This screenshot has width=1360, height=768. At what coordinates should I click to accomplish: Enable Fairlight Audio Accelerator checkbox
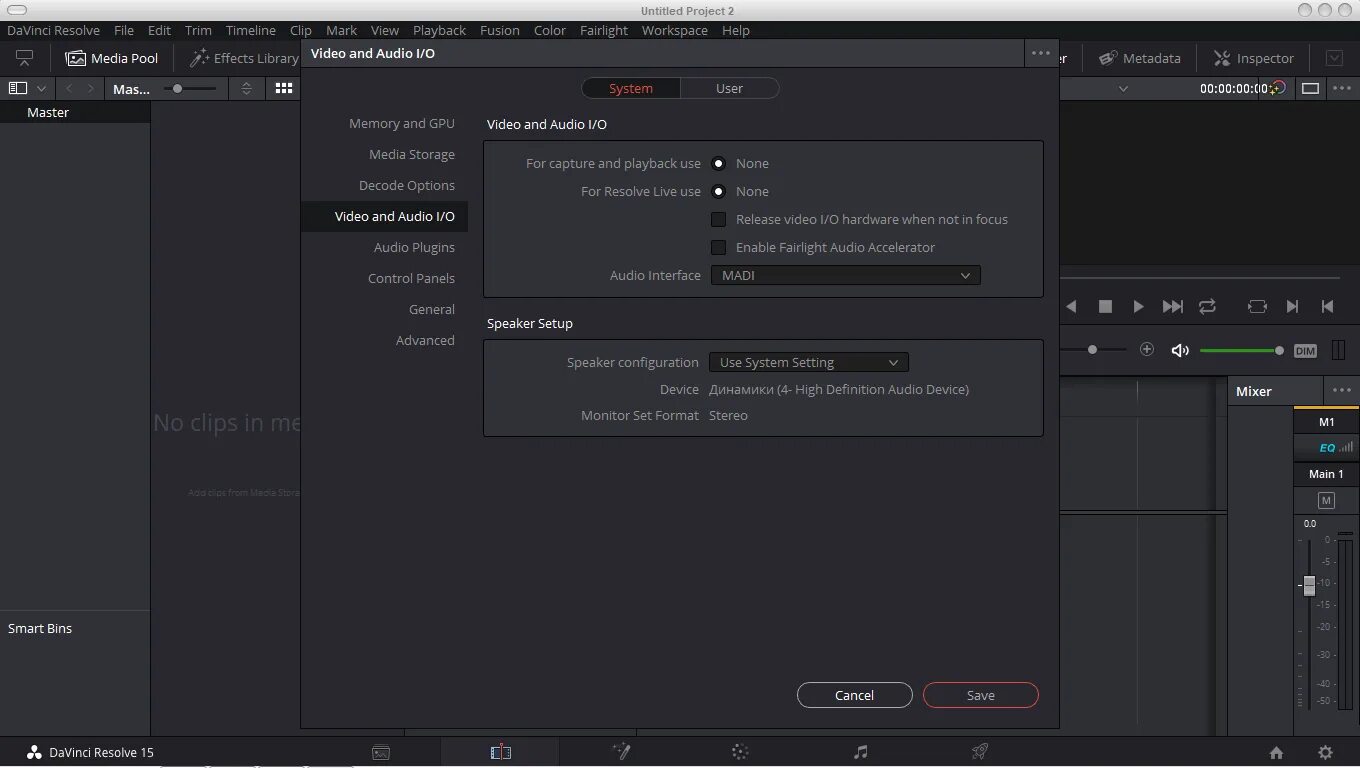(718, 247)
